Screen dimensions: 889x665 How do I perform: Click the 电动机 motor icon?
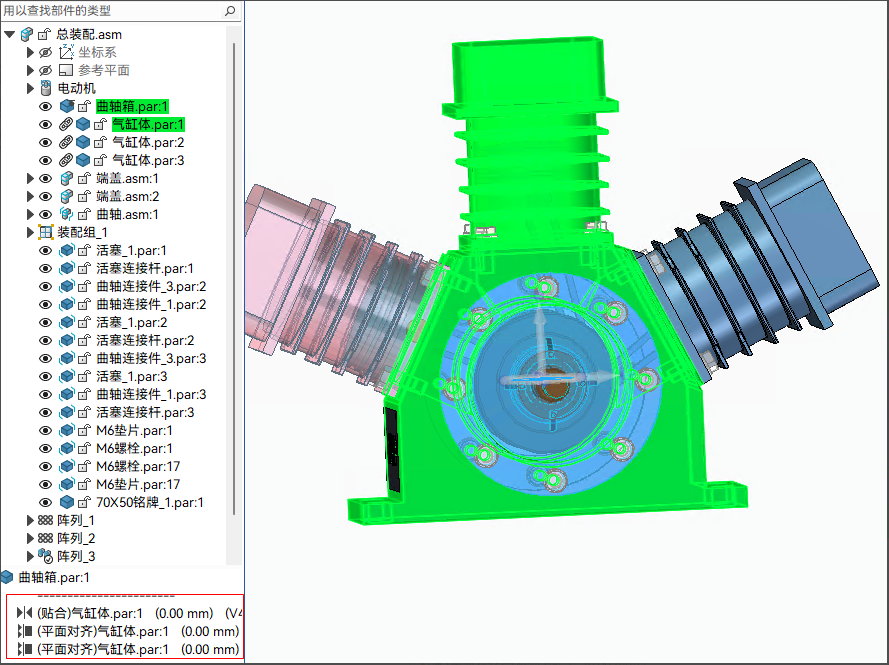46,88
